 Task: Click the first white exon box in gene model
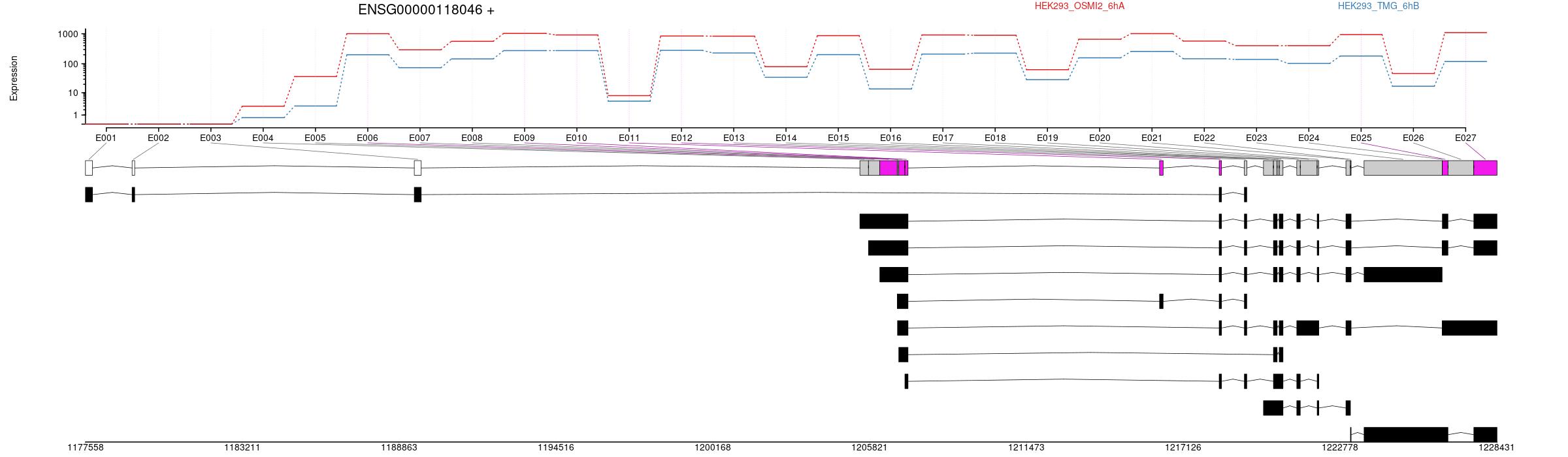[x=89, y=168]
